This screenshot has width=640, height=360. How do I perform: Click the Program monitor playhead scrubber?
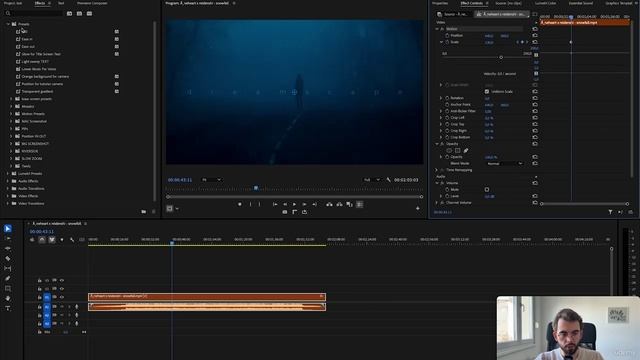tap(256, 188)
